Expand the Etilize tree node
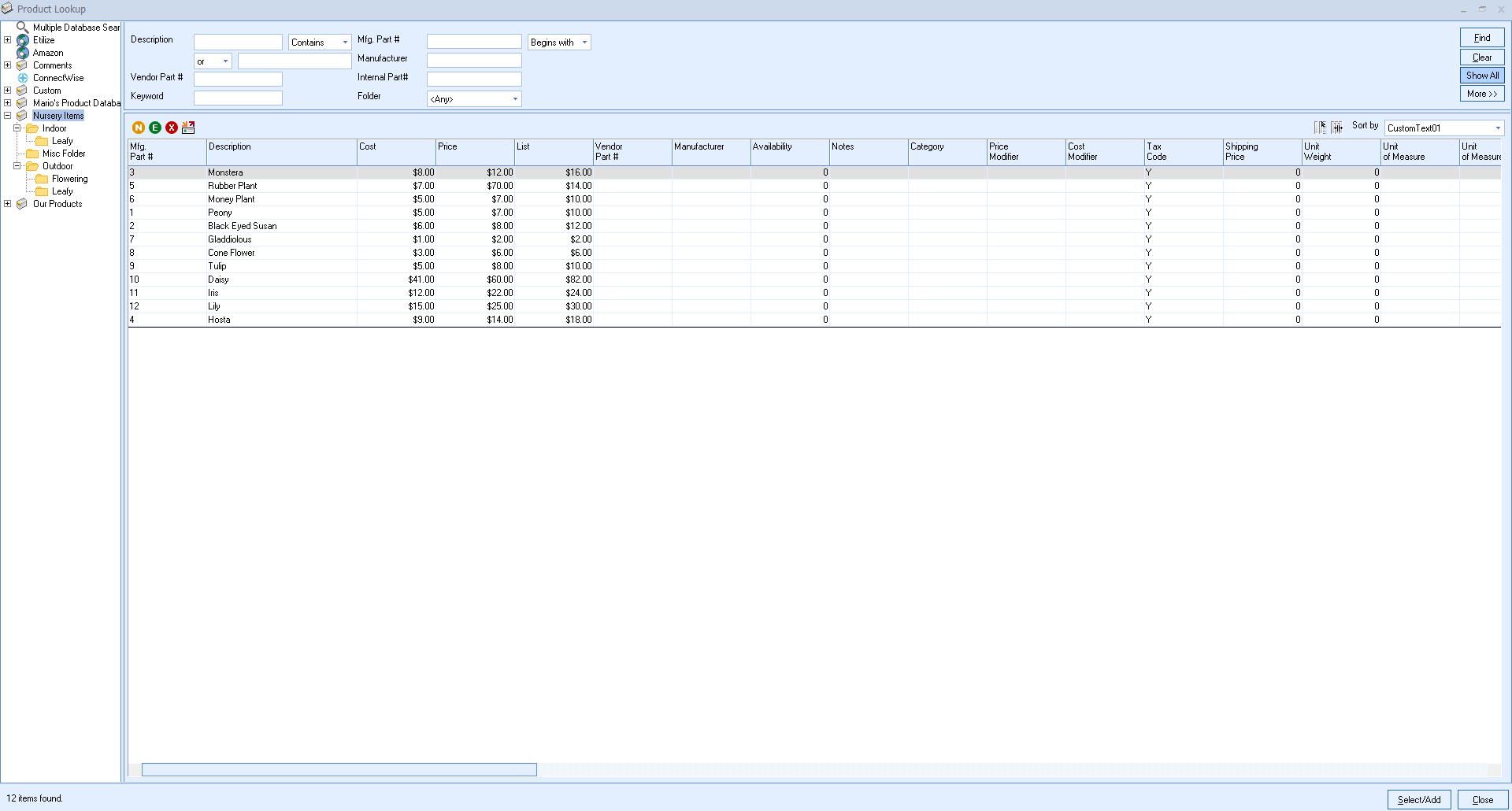The width and height of the screenshot is (1512, 811). [8, 40]
